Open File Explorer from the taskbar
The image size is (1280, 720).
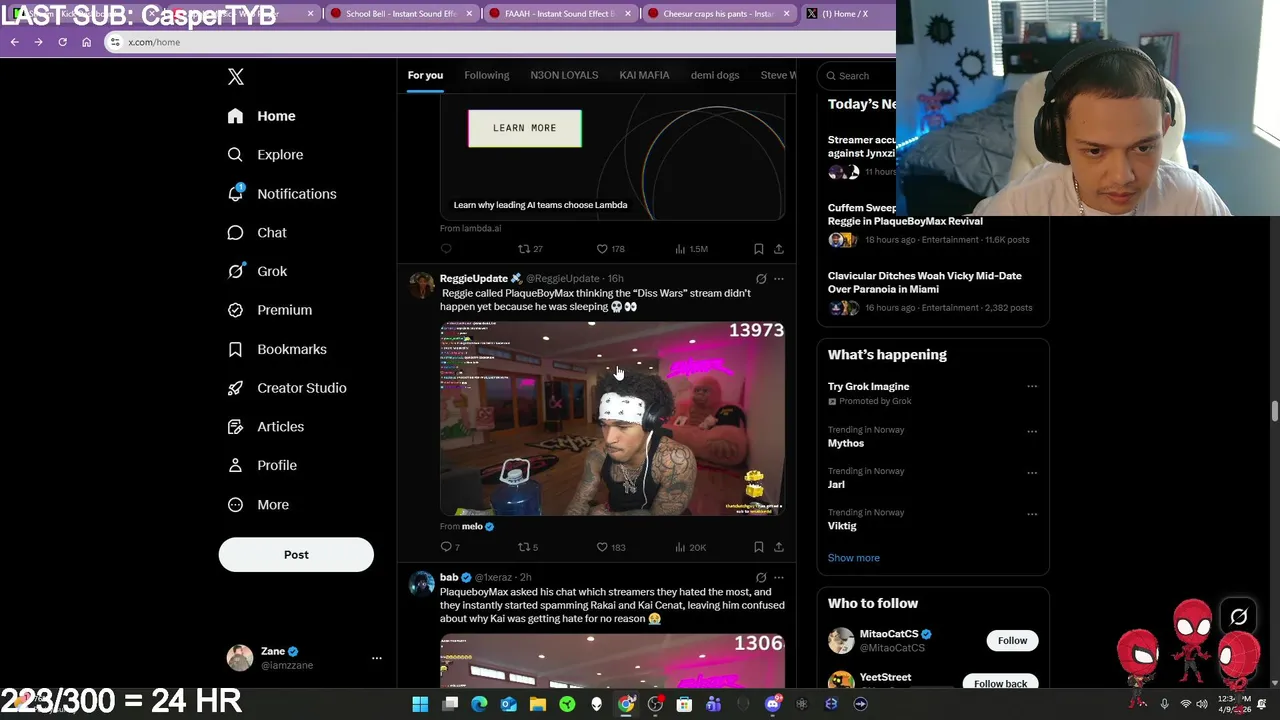click(538, 704)
